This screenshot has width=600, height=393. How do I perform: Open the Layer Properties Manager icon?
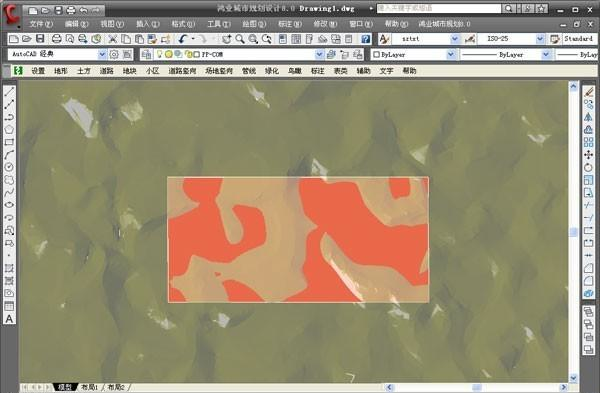pyautogui.click(x=146, y=54)
